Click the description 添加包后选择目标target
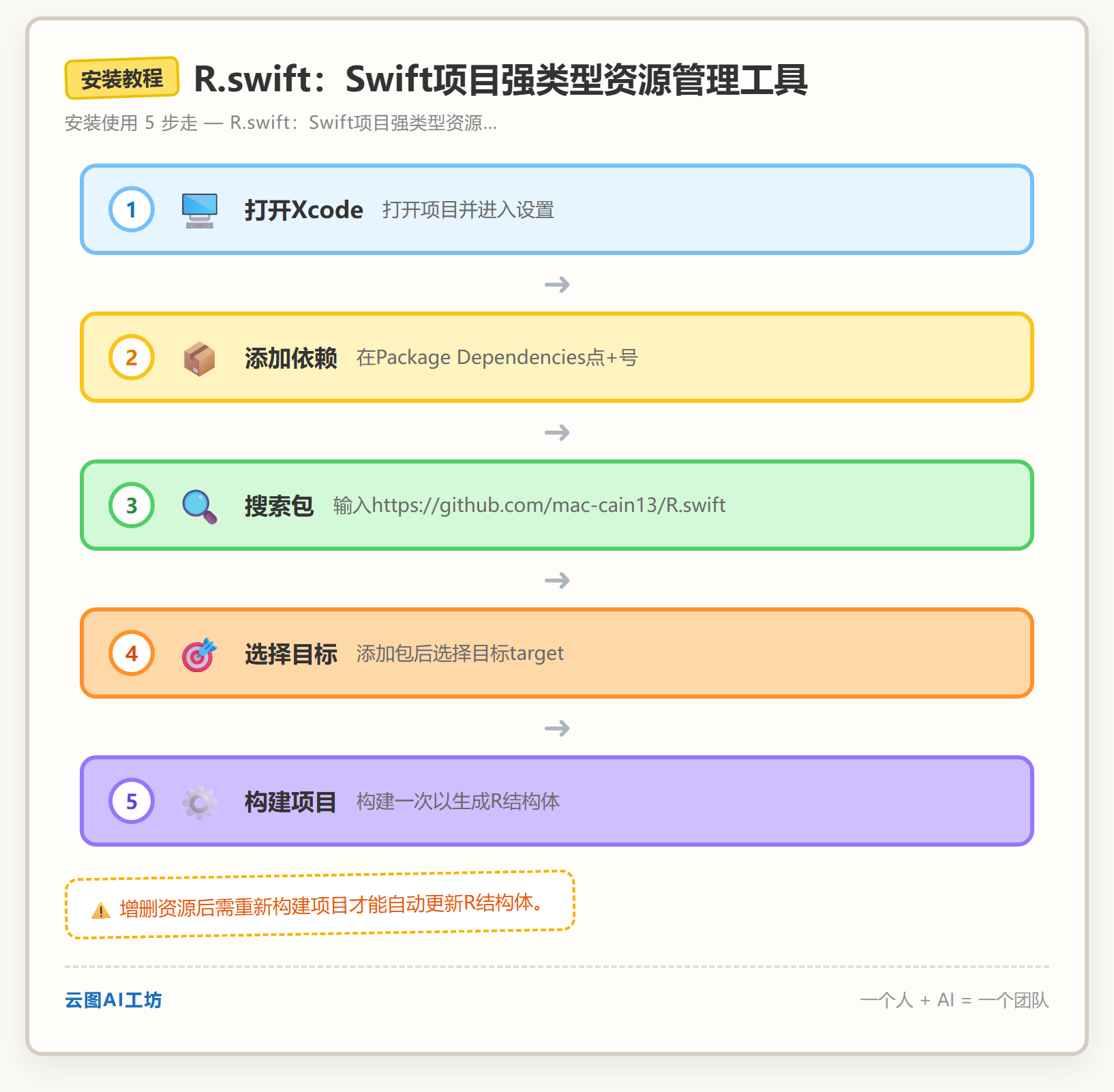 tap(460, 654)
